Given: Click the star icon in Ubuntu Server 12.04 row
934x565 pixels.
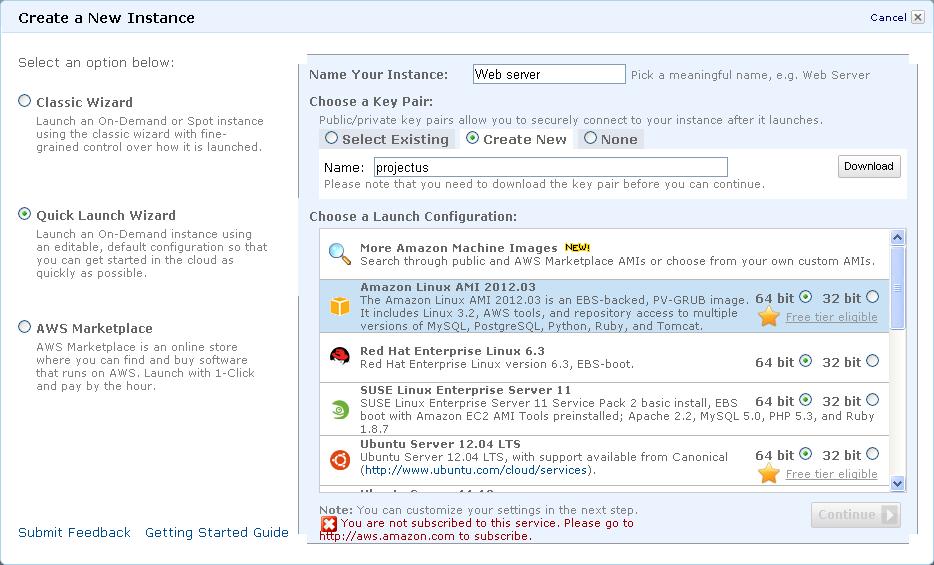Looking at the screenshot, I should [x=768, y=473].
